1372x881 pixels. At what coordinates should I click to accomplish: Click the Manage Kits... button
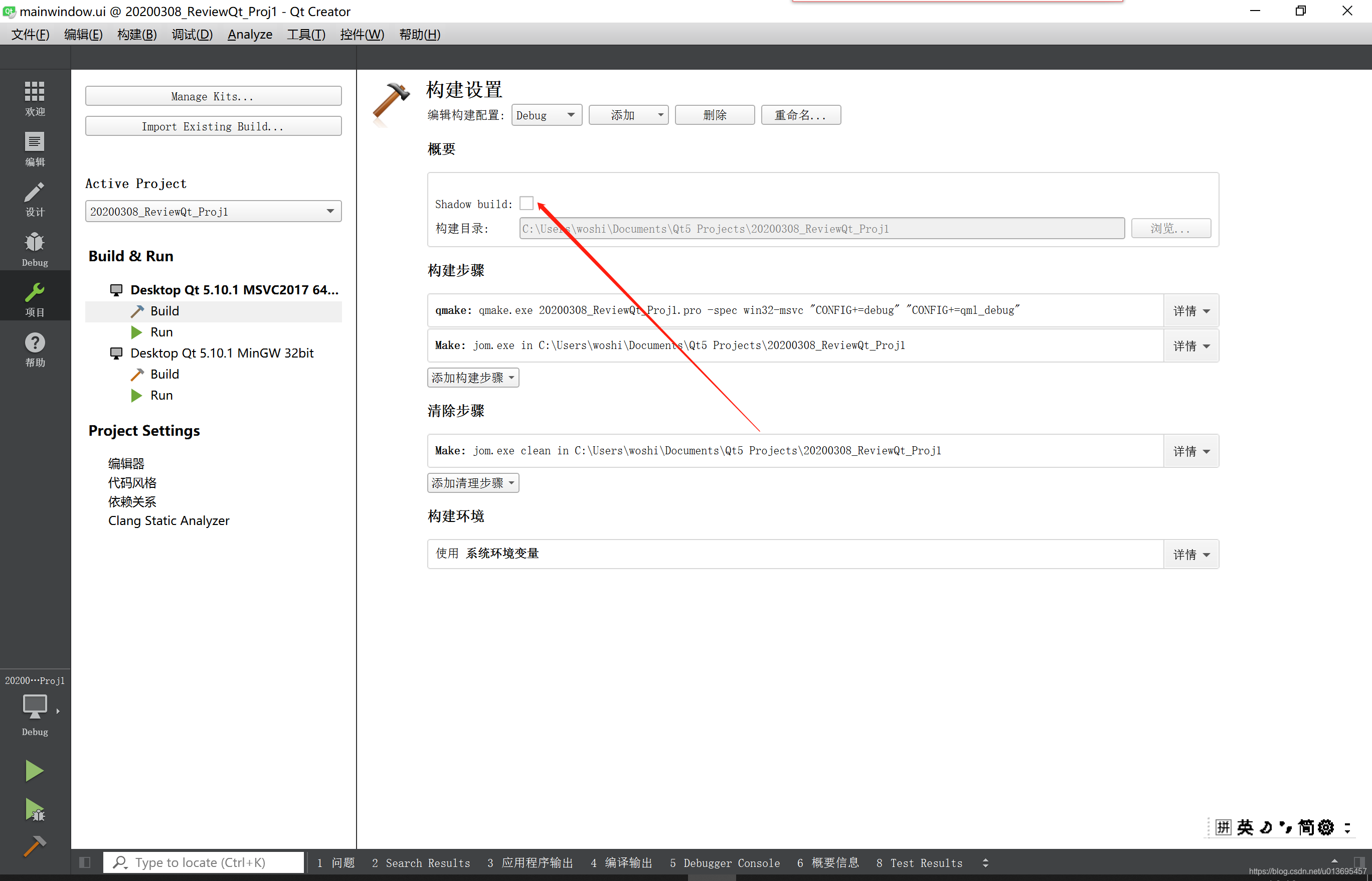pyautogui.click(x=213, y=96)
